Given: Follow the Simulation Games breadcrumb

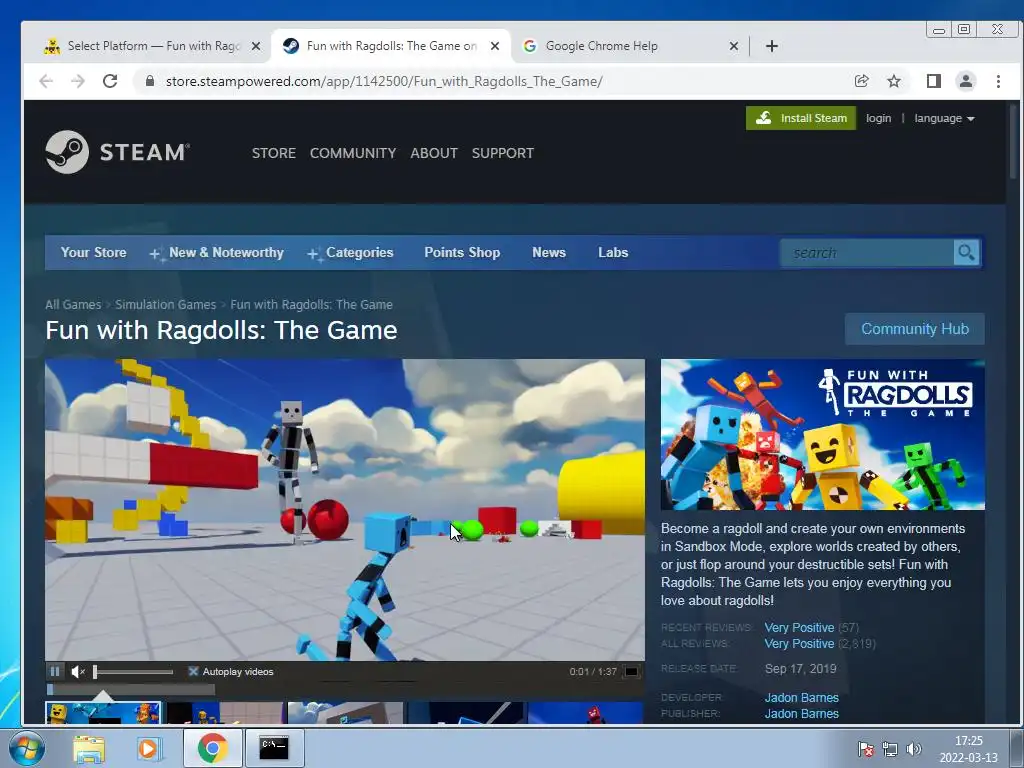Looking at the screenshot, I should click(165, 304).
